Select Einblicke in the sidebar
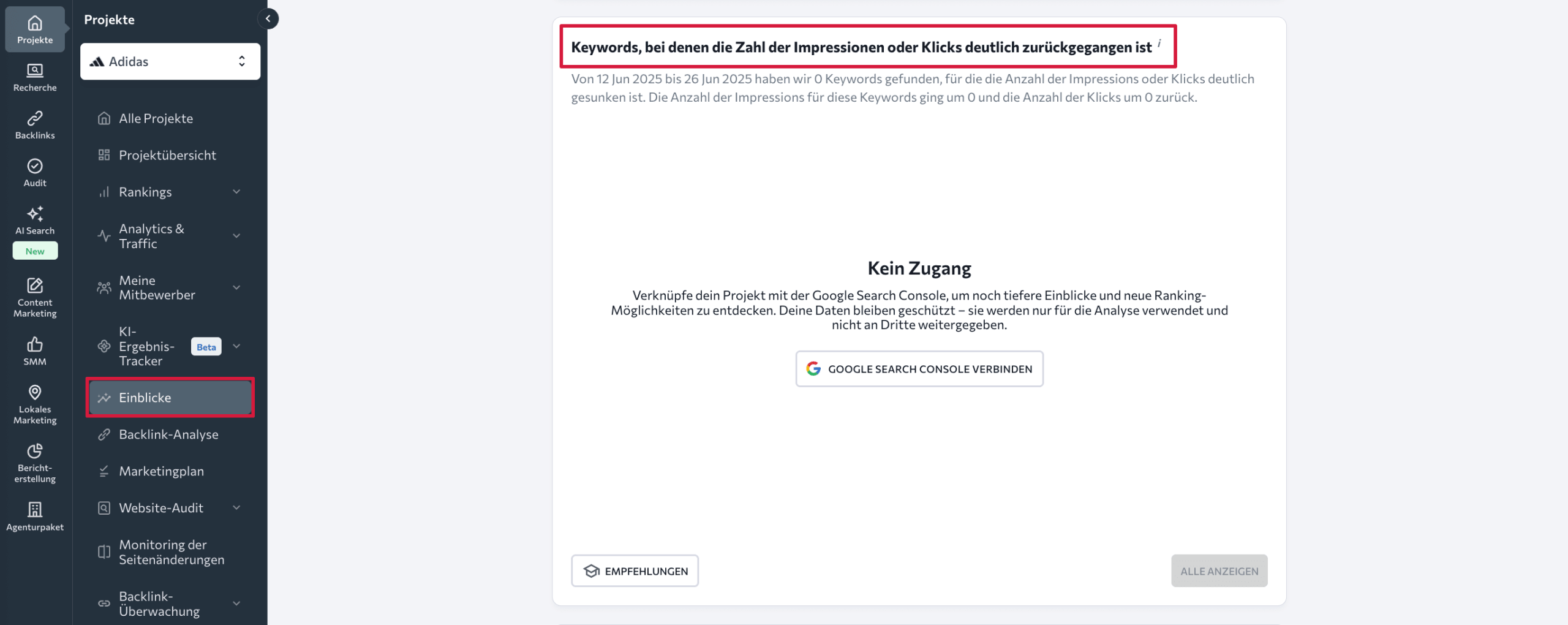This screenshot has width=1568, height=625. [170, 398]
